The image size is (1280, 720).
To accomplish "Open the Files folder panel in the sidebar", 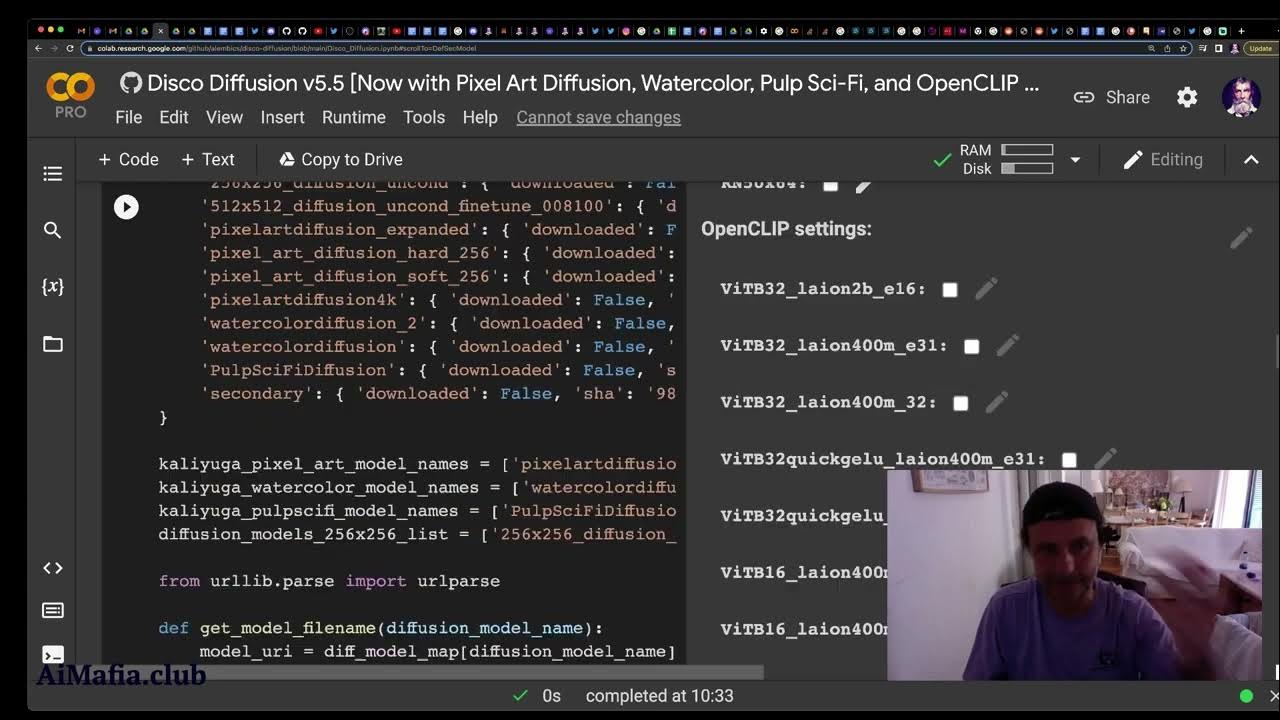I will 53,344.
